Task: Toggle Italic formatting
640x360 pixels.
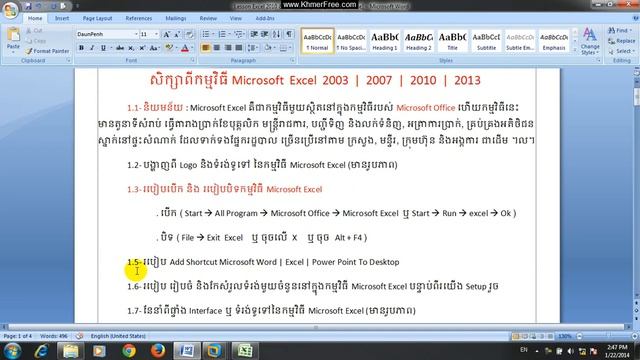Action: pos(92,48)
